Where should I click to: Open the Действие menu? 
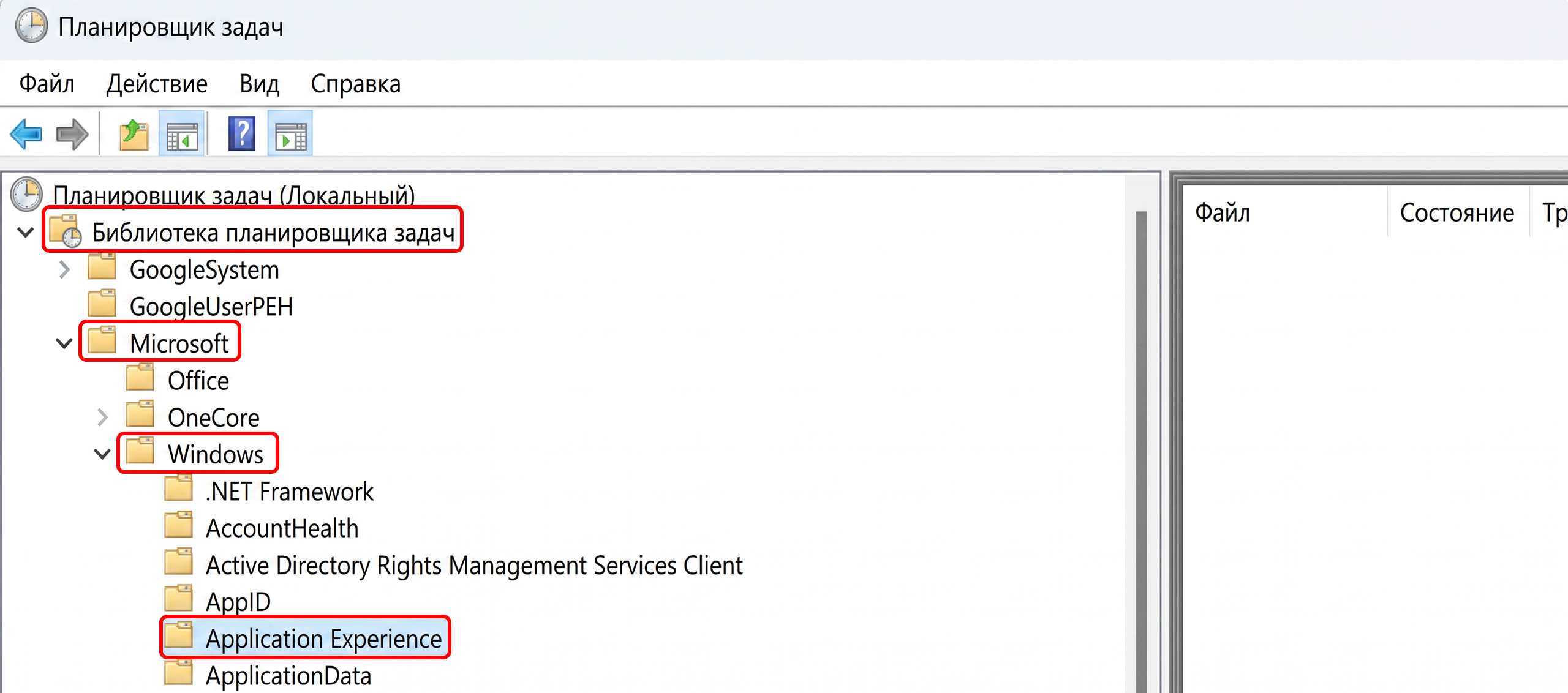[157, 84]
